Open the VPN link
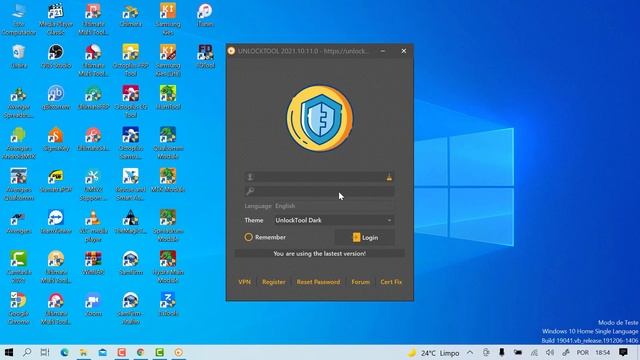Screen dimensions: 640x360 (244, 282)
